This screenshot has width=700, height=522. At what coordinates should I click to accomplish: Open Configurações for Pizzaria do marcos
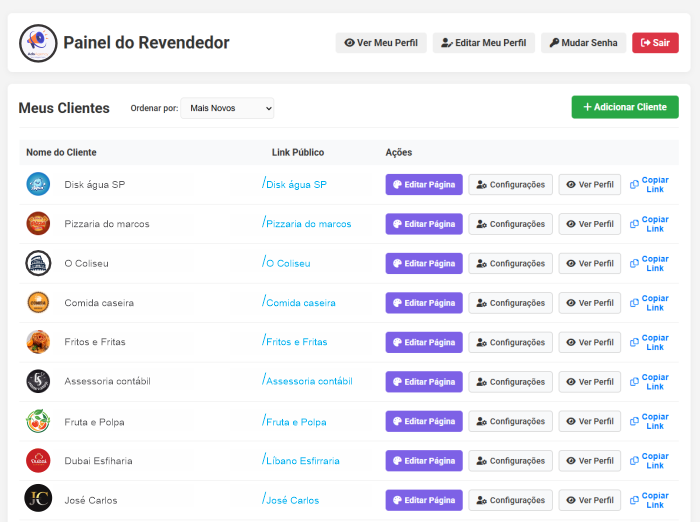[511, 224]
